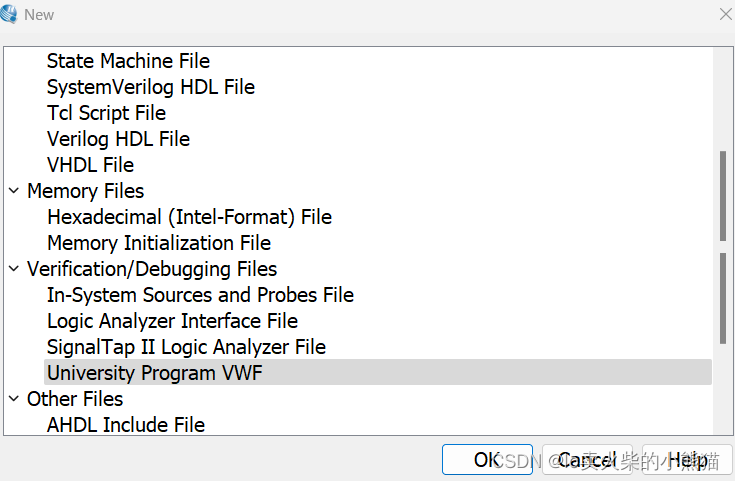Select Hexadecimal (Intel-Format) File
Screen dimensions: 735x481
(189, 217)
